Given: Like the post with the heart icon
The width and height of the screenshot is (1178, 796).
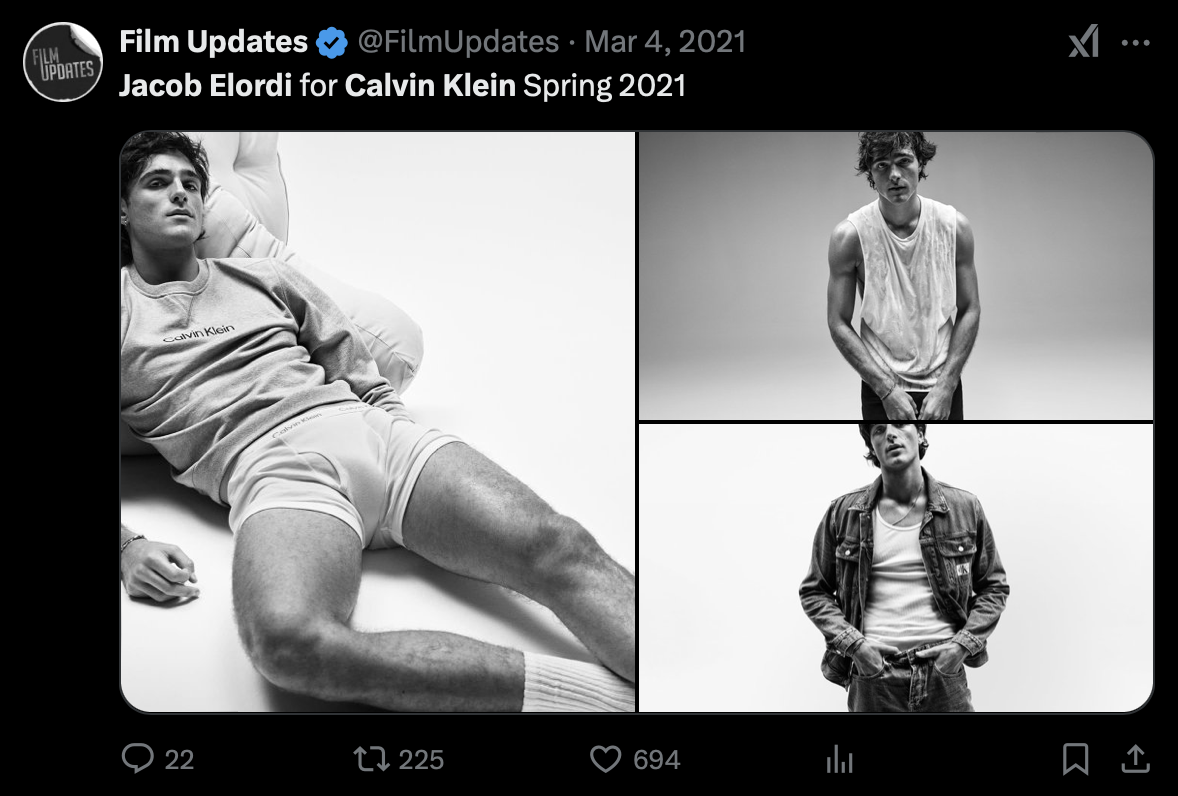Looking at the screenshot, I should (x=605, y=760).
